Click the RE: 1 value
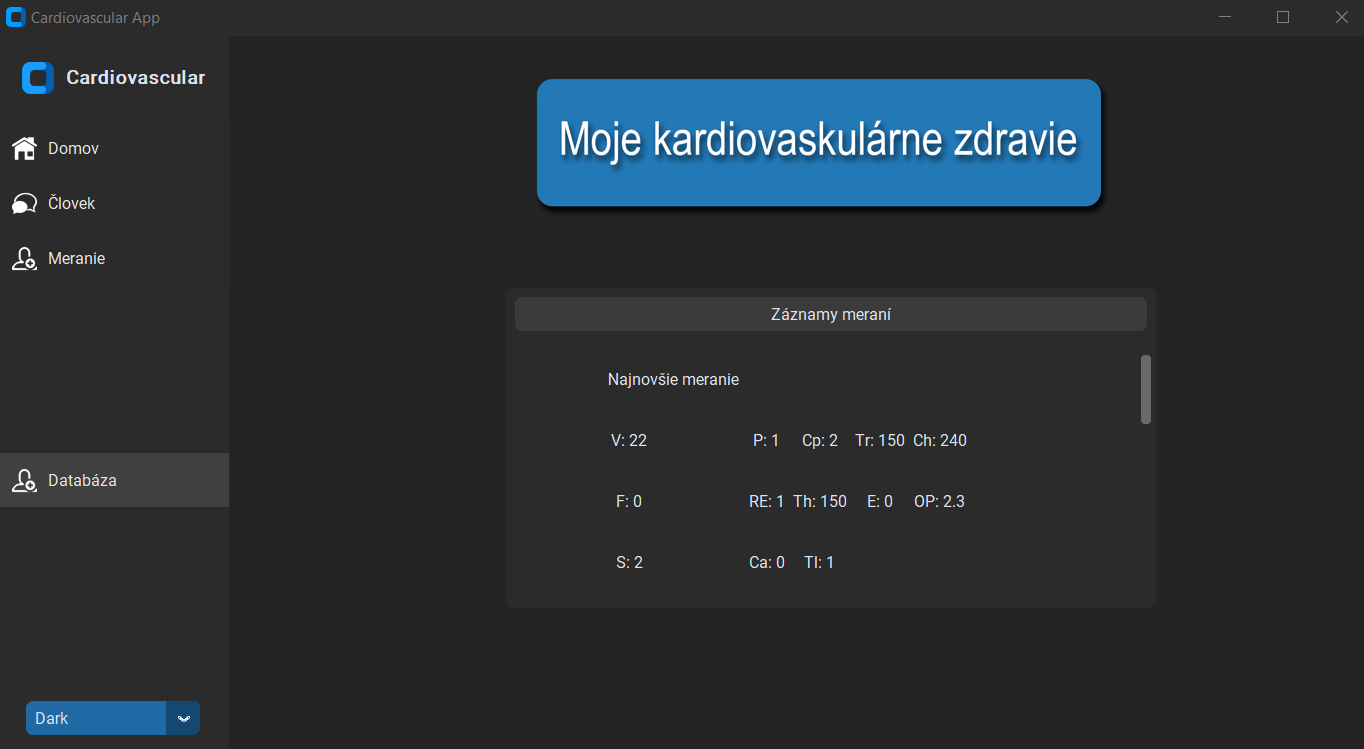The width and height of the screenshot is (1364, 749). (767, 501)
